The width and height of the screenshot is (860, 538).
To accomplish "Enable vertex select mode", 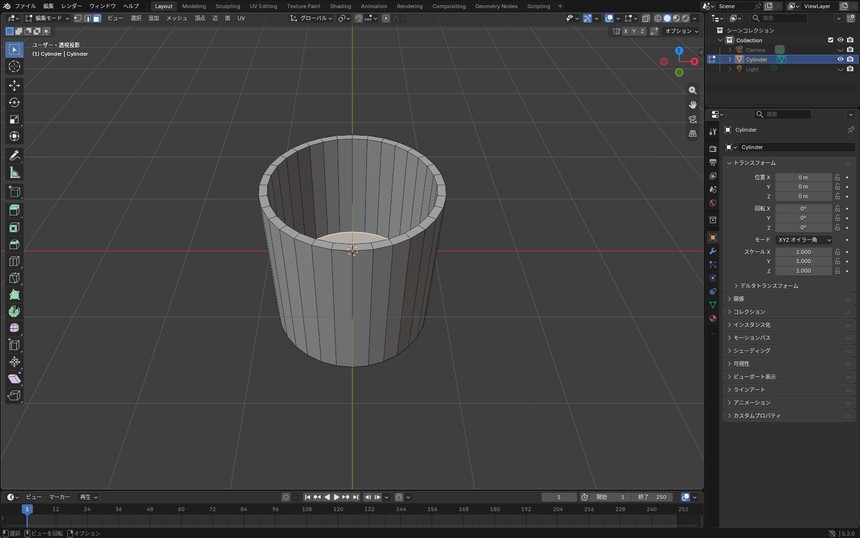I will [78, 18].
